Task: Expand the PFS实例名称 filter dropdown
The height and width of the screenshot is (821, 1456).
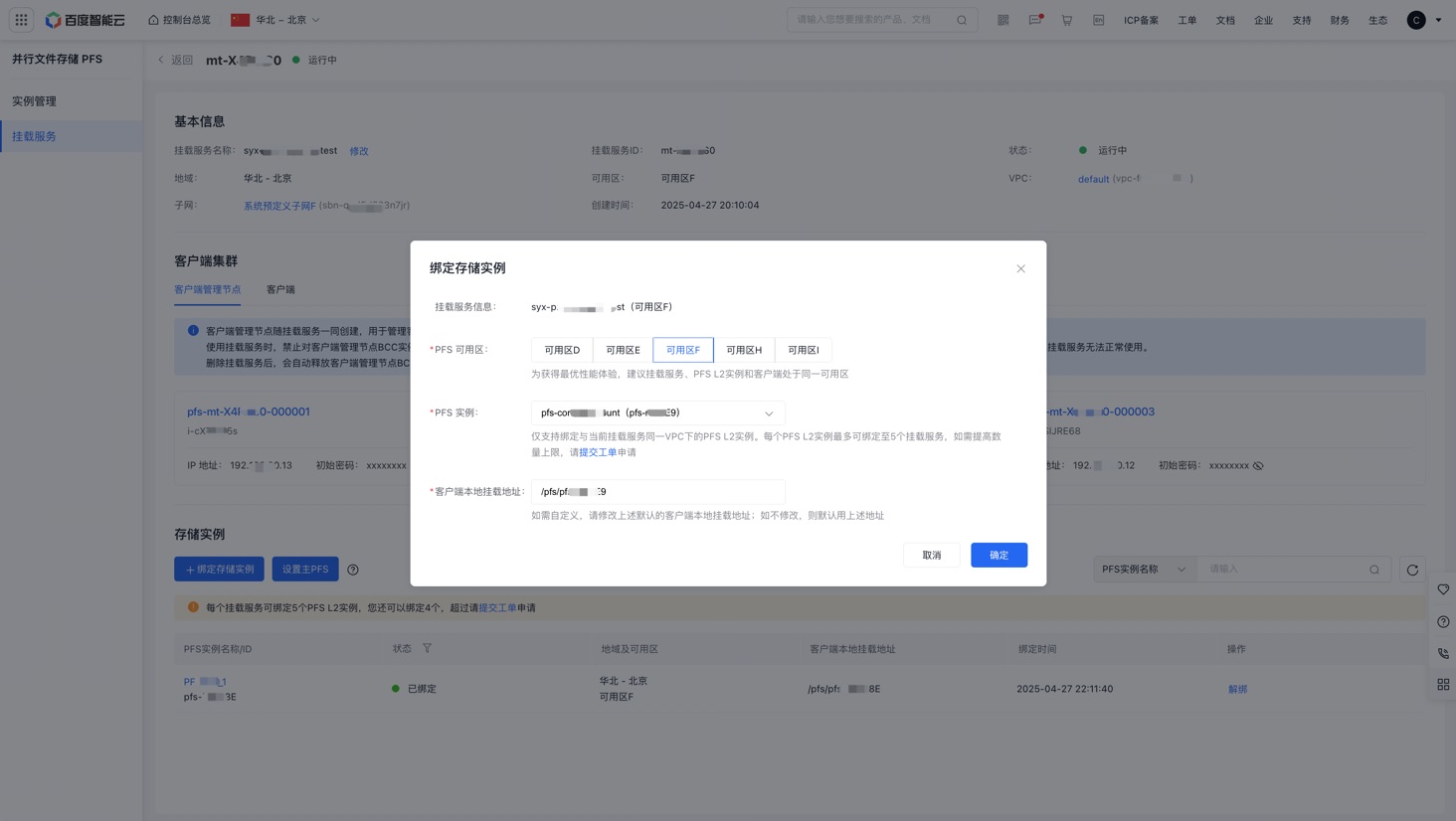Action: coord(1144,570)
